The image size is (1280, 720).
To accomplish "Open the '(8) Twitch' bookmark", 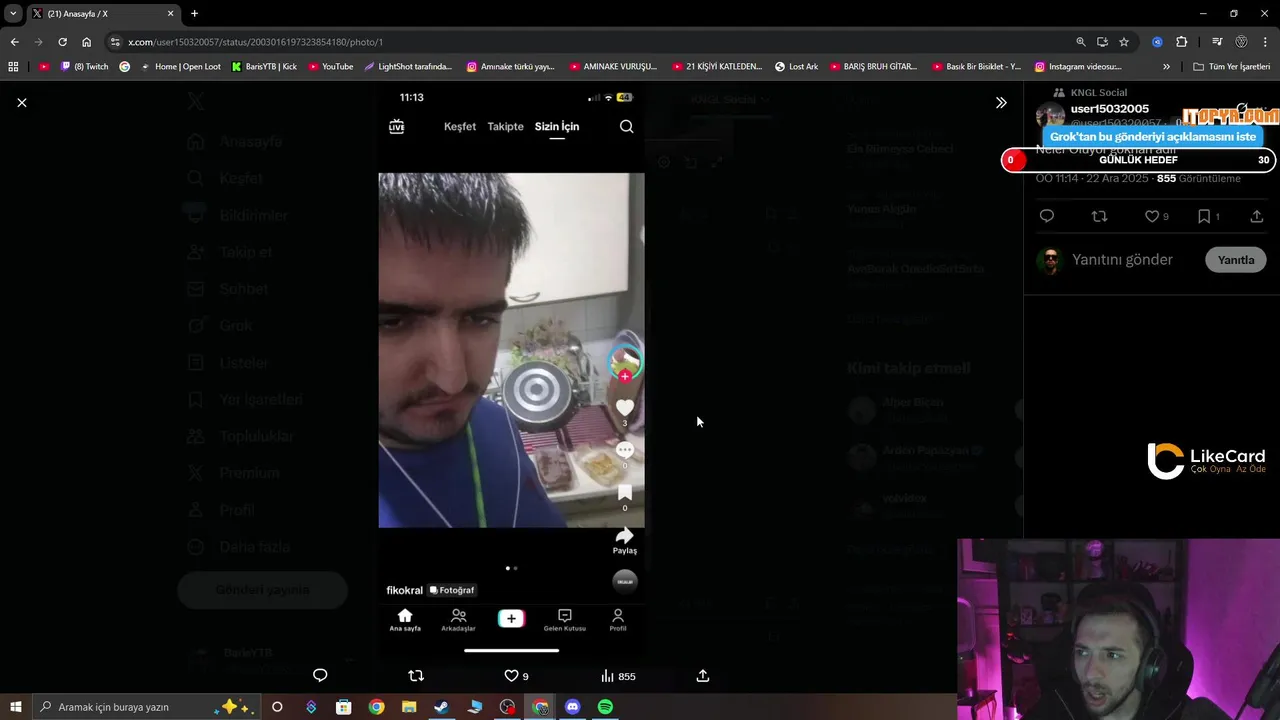I will [84, 67].
